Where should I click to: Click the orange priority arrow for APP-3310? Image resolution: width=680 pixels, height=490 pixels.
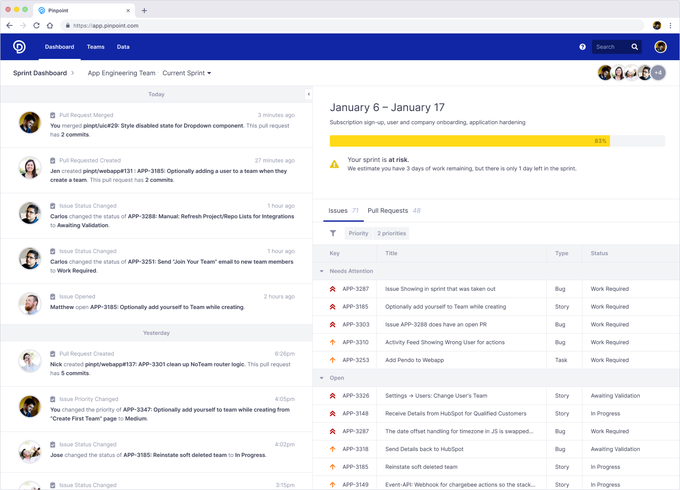(x=333, y=342)
